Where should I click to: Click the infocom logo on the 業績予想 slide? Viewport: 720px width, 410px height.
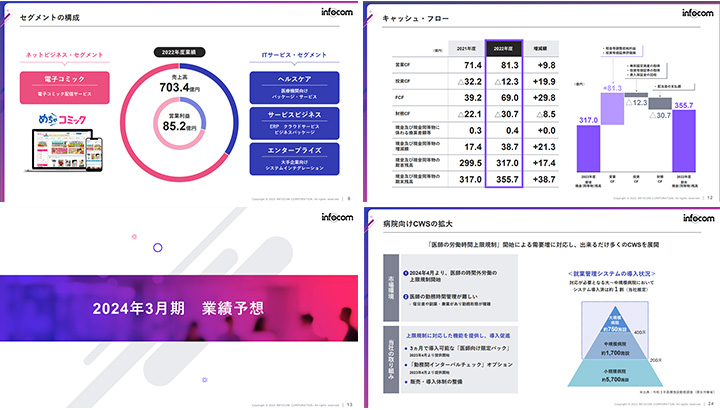(x=337, y=217)
